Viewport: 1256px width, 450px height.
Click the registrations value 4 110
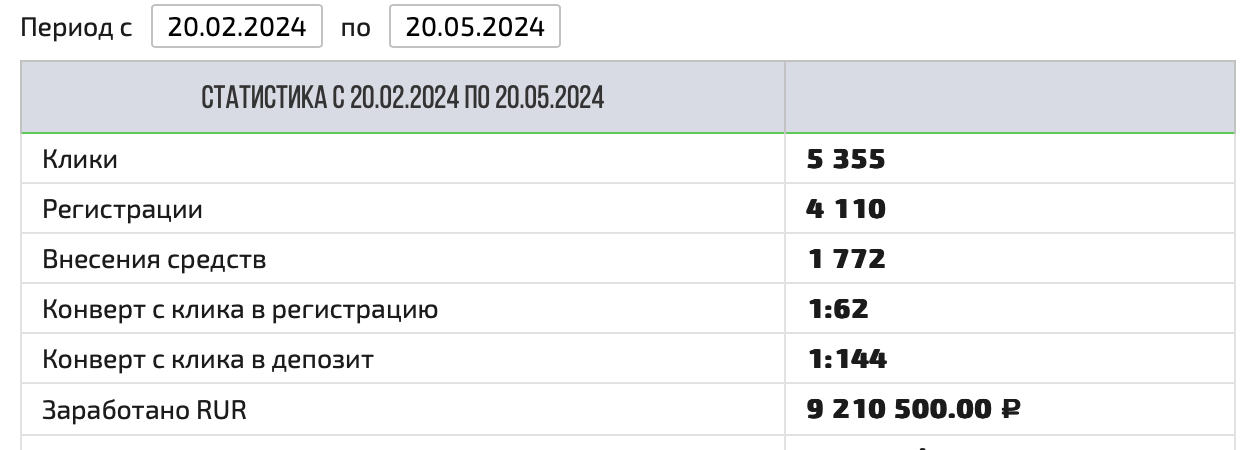click(x=846, y=209)
